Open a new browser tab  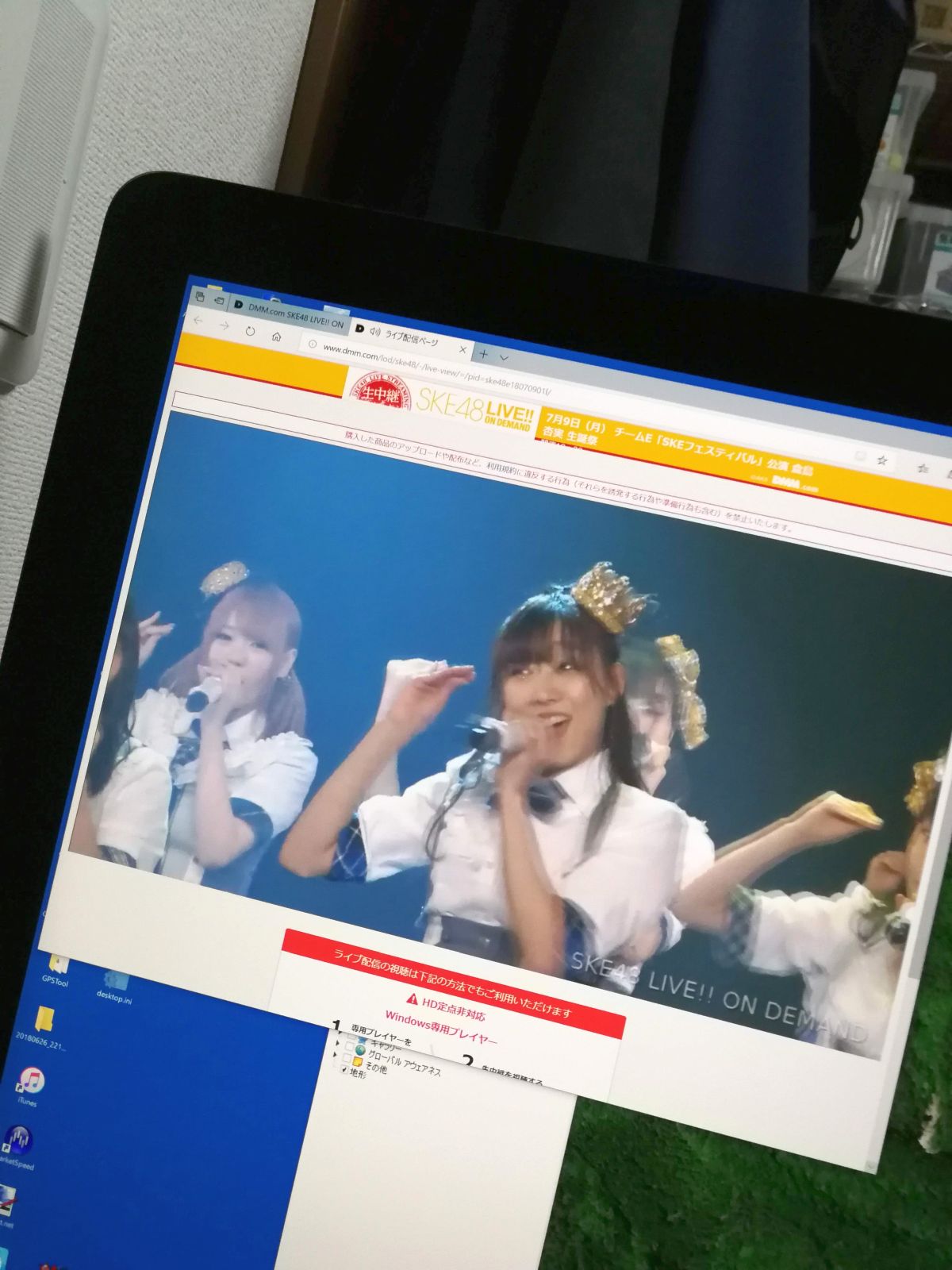click(x=484, y=354)
